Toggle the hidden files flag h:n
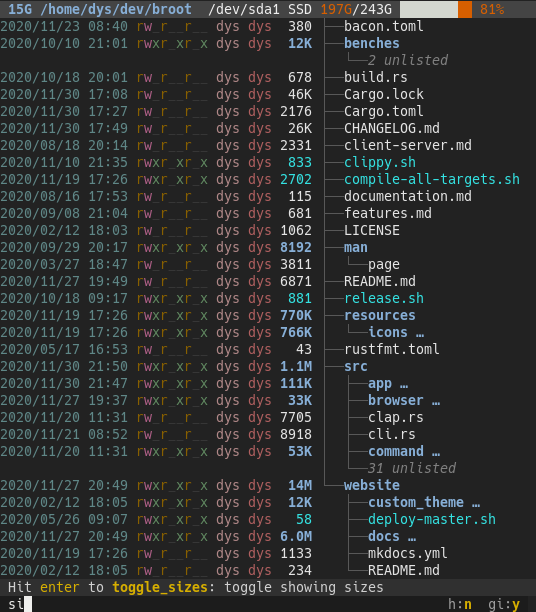The height and width of the screenshot is (612, 536). [x=459, y=604]
